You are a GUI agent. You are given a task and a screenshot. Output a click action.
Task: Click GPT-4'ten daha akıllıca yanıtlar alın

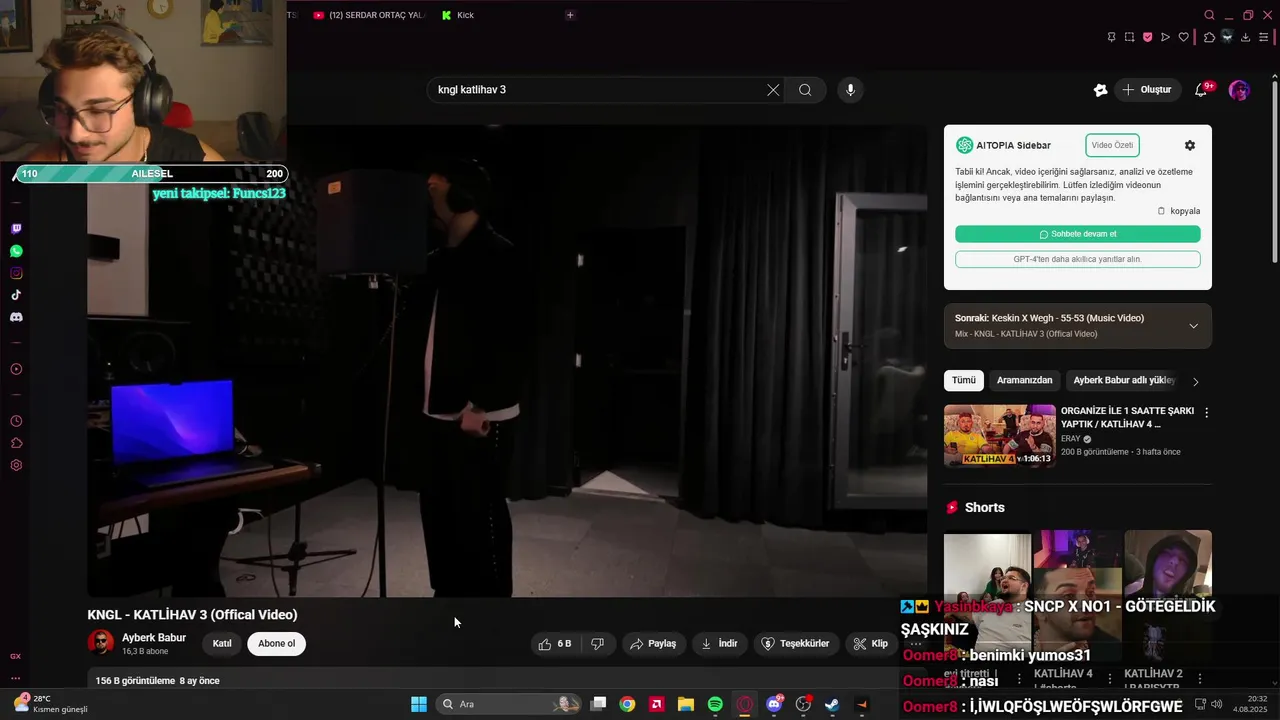point(1077,259)
